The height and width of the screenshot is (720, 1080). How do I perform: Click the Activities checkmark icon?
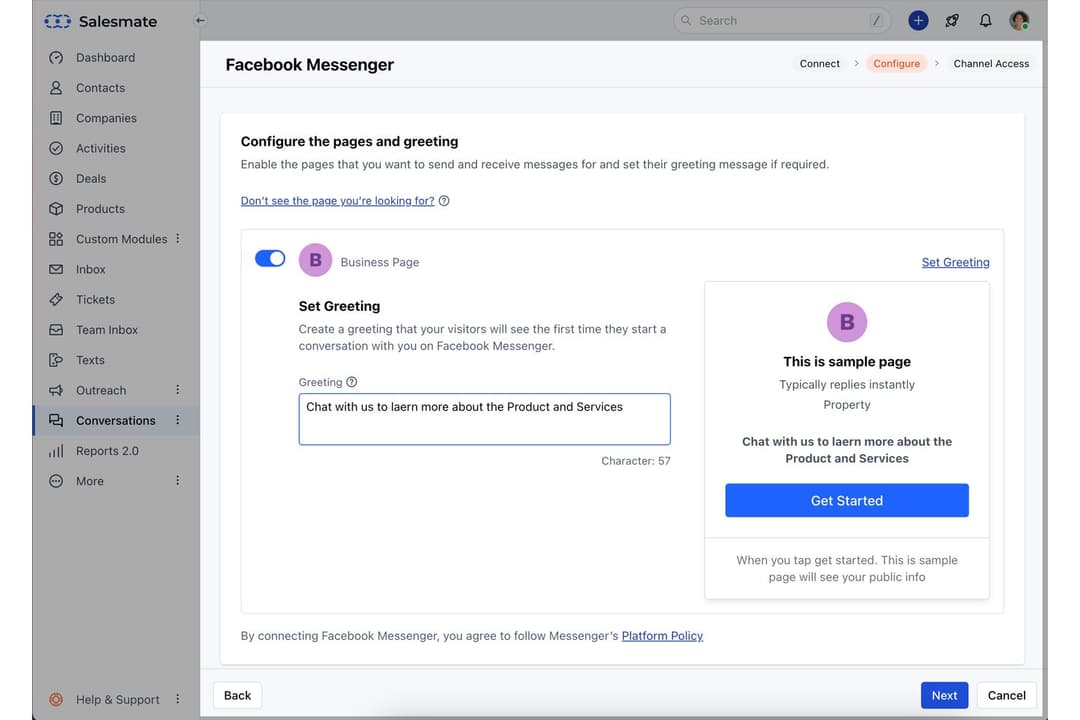click(x=56, y=149)
